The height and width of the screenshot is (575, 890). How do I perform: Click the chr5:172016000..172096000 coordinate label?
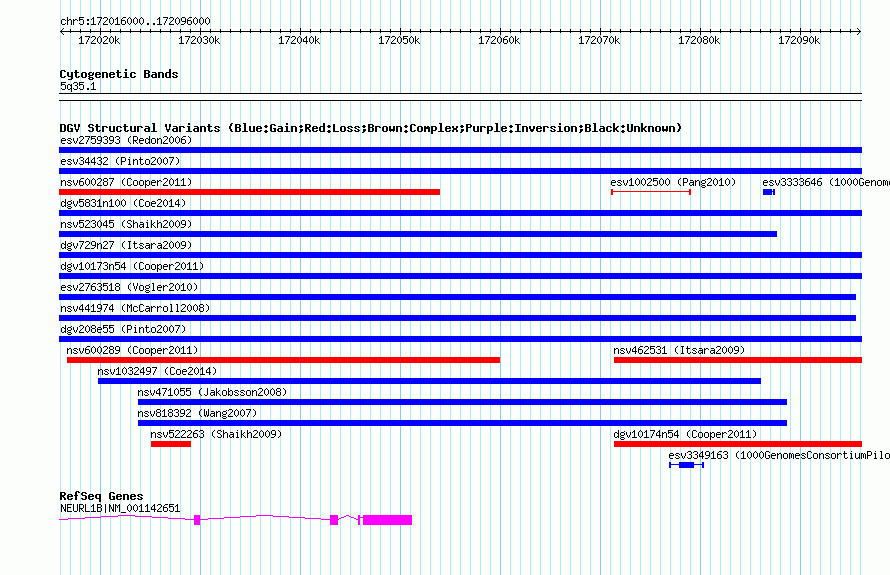pos(135,21)
